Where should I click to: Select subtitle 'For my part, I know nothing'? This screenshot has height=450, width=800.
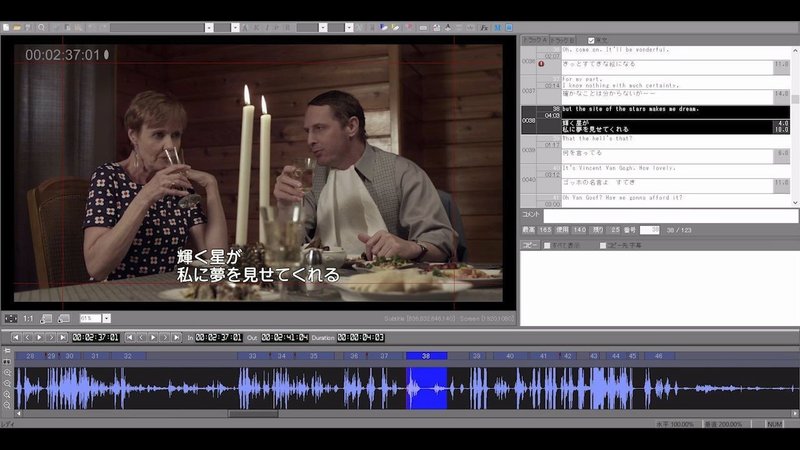(676, 82)
